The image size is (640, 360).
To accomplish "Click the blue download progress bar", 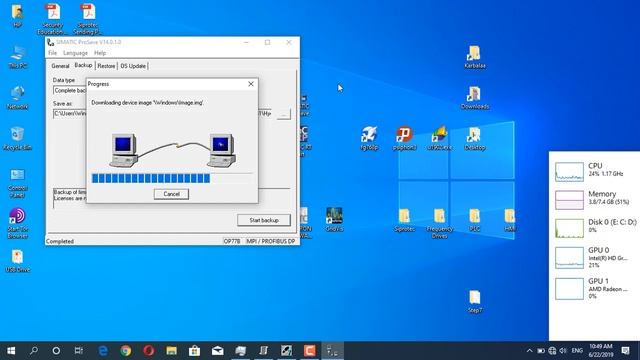I will [x=151, y=178].
